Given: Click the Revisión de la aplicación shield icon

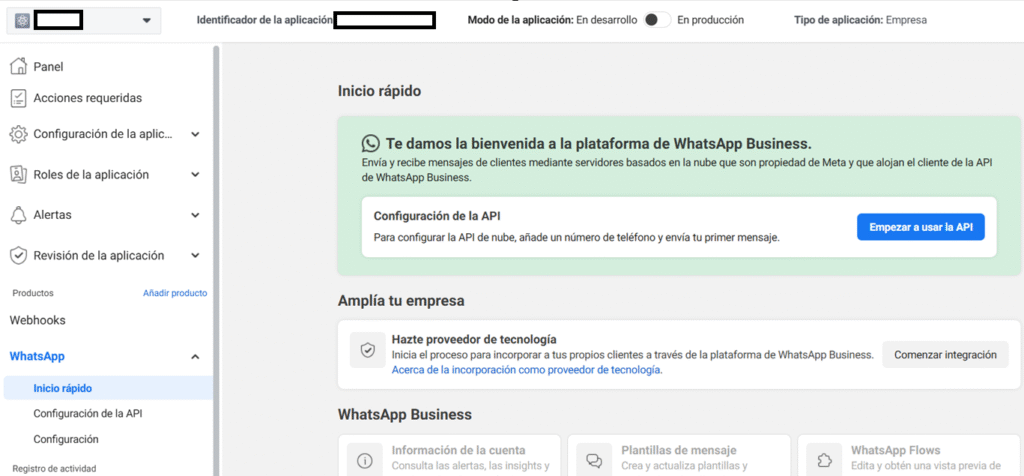Looking at the screenshot, I should click(18, 255).
